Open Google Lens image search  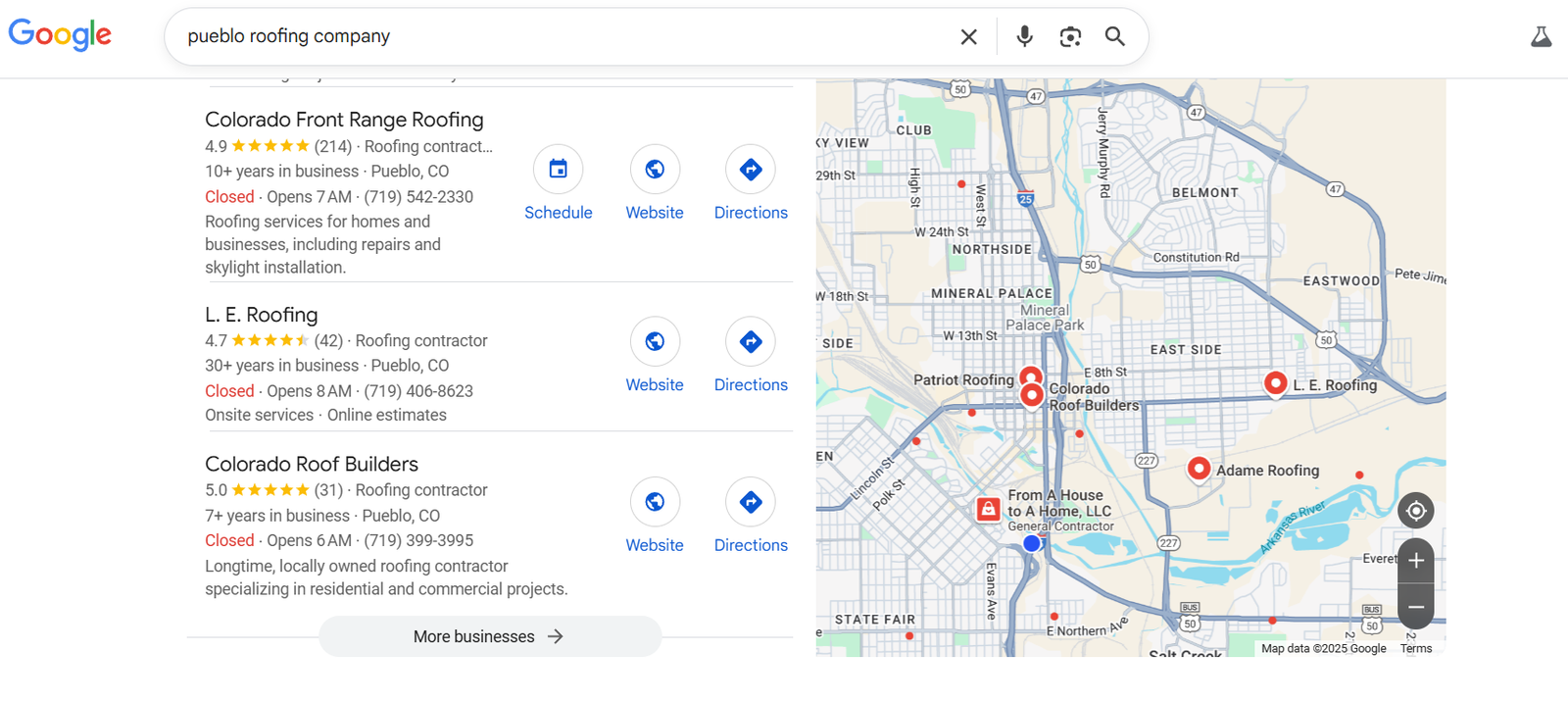pyautogui.click(x=1070, y=37)
